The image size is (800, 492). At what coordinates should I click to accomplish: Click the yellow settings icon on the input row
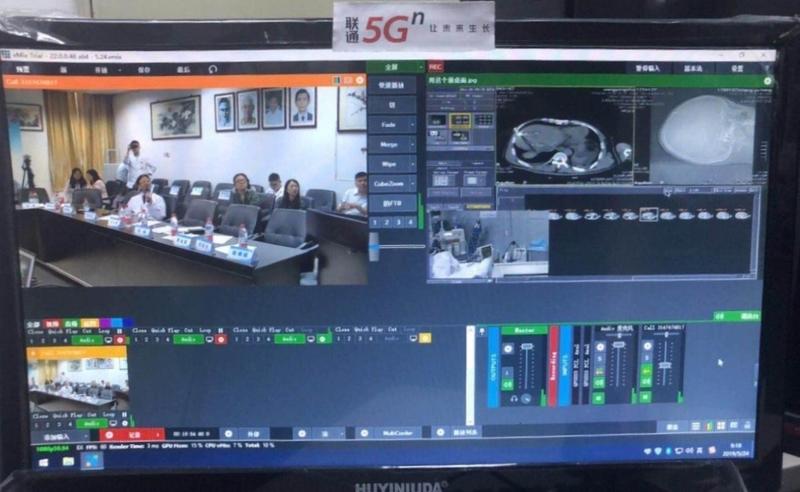click(x=425, y=338)
